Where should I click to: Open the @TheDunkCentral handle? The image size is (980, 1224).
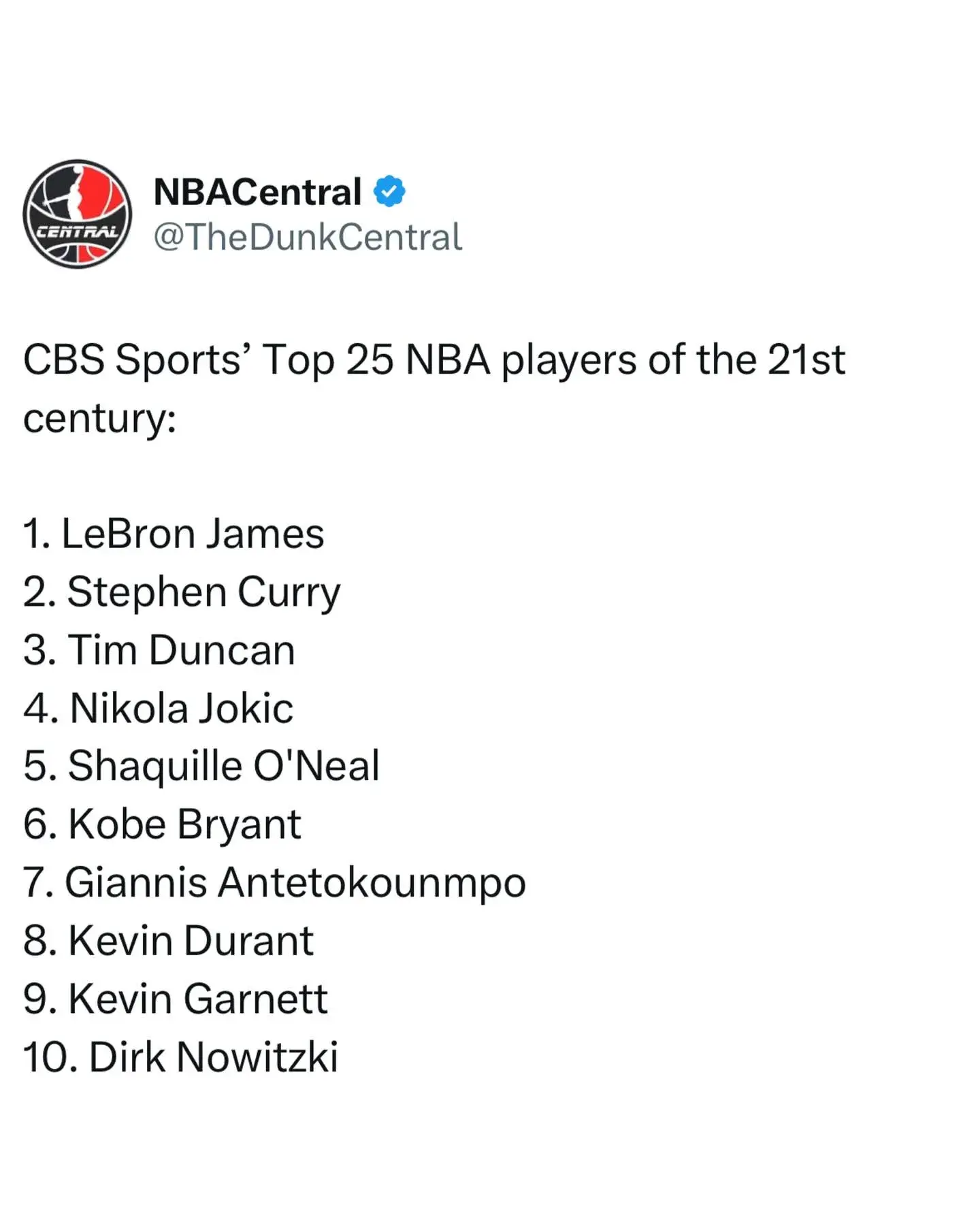click(308, 238)
